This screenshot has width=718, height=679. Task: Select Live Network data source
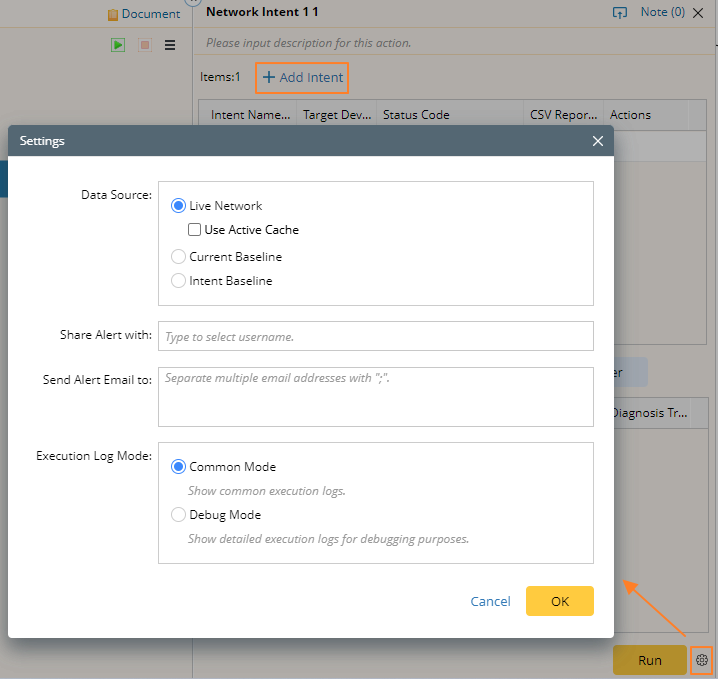(x=179, y=206)
